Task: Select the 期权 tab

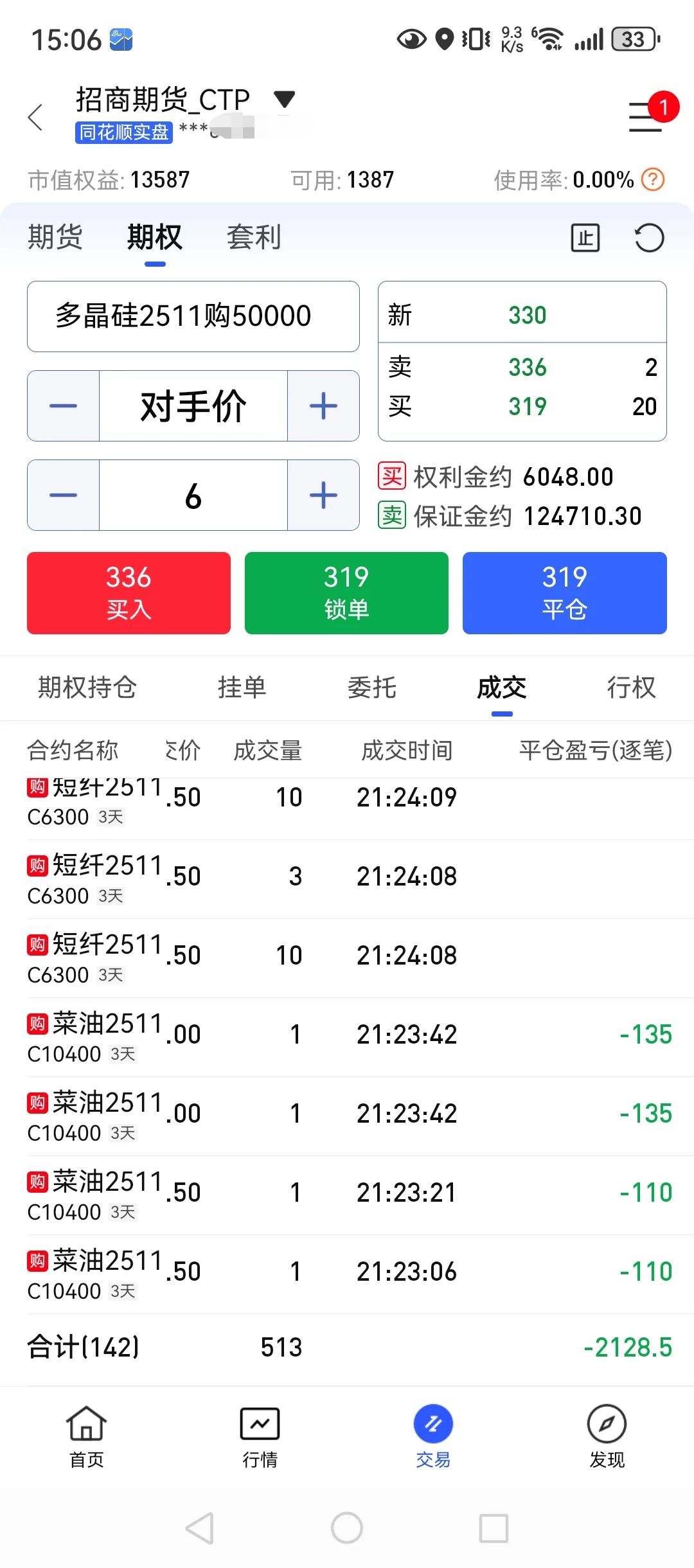Action: [x=155, y=237]
